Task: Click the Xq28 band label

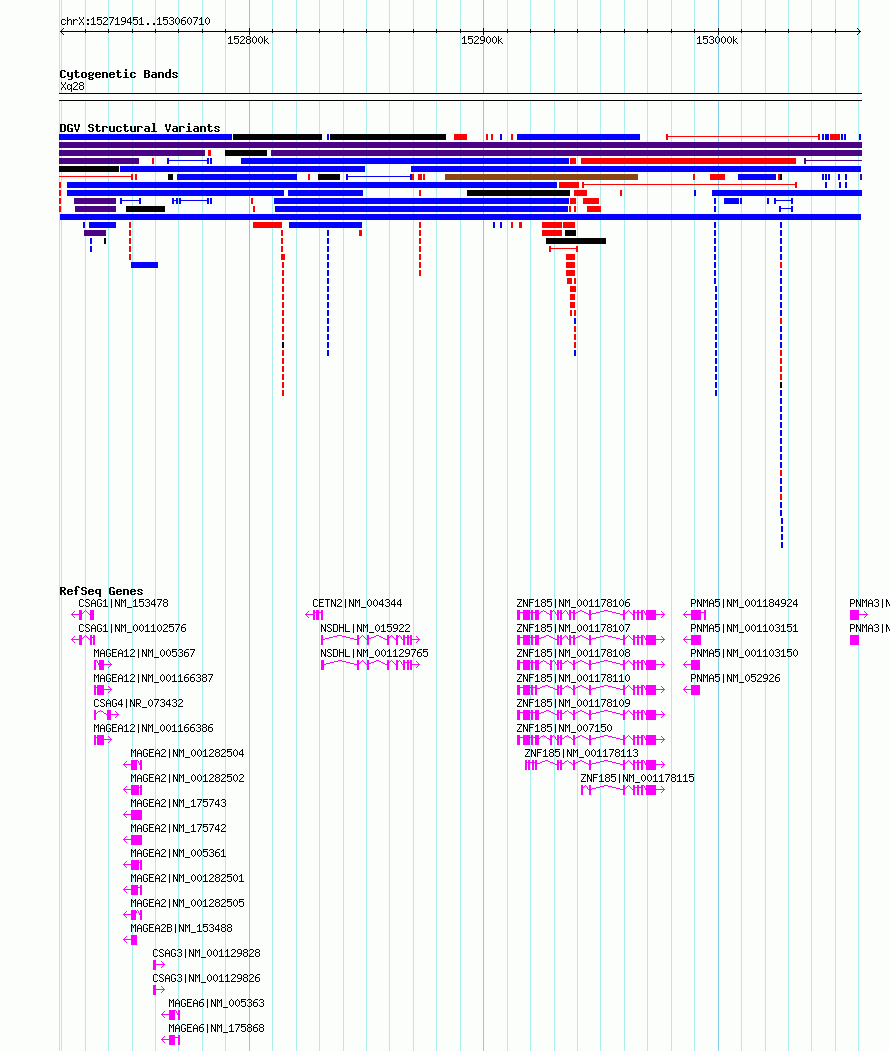Action: [72, 86]
